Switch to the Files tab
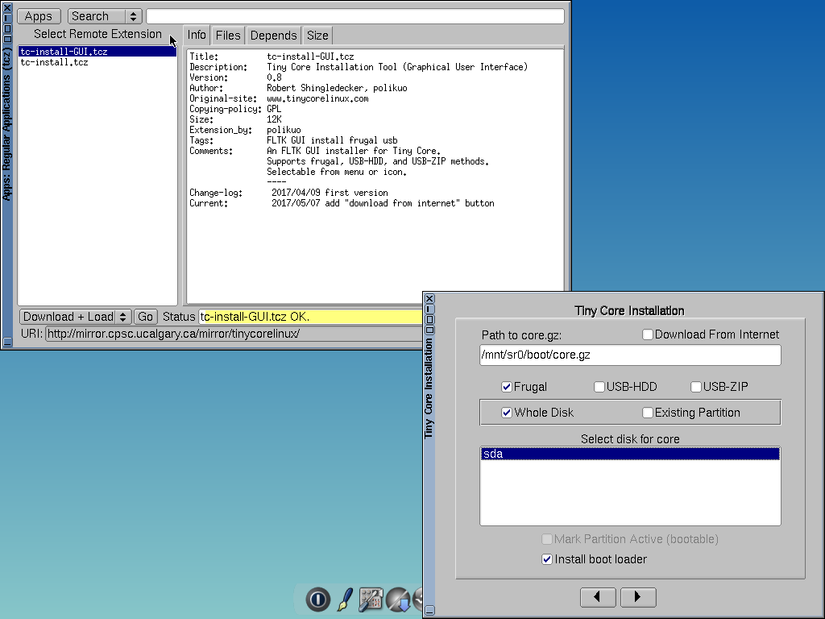This screenshot has width=825, height=619. pyautogui.click(x=227, y=35)
